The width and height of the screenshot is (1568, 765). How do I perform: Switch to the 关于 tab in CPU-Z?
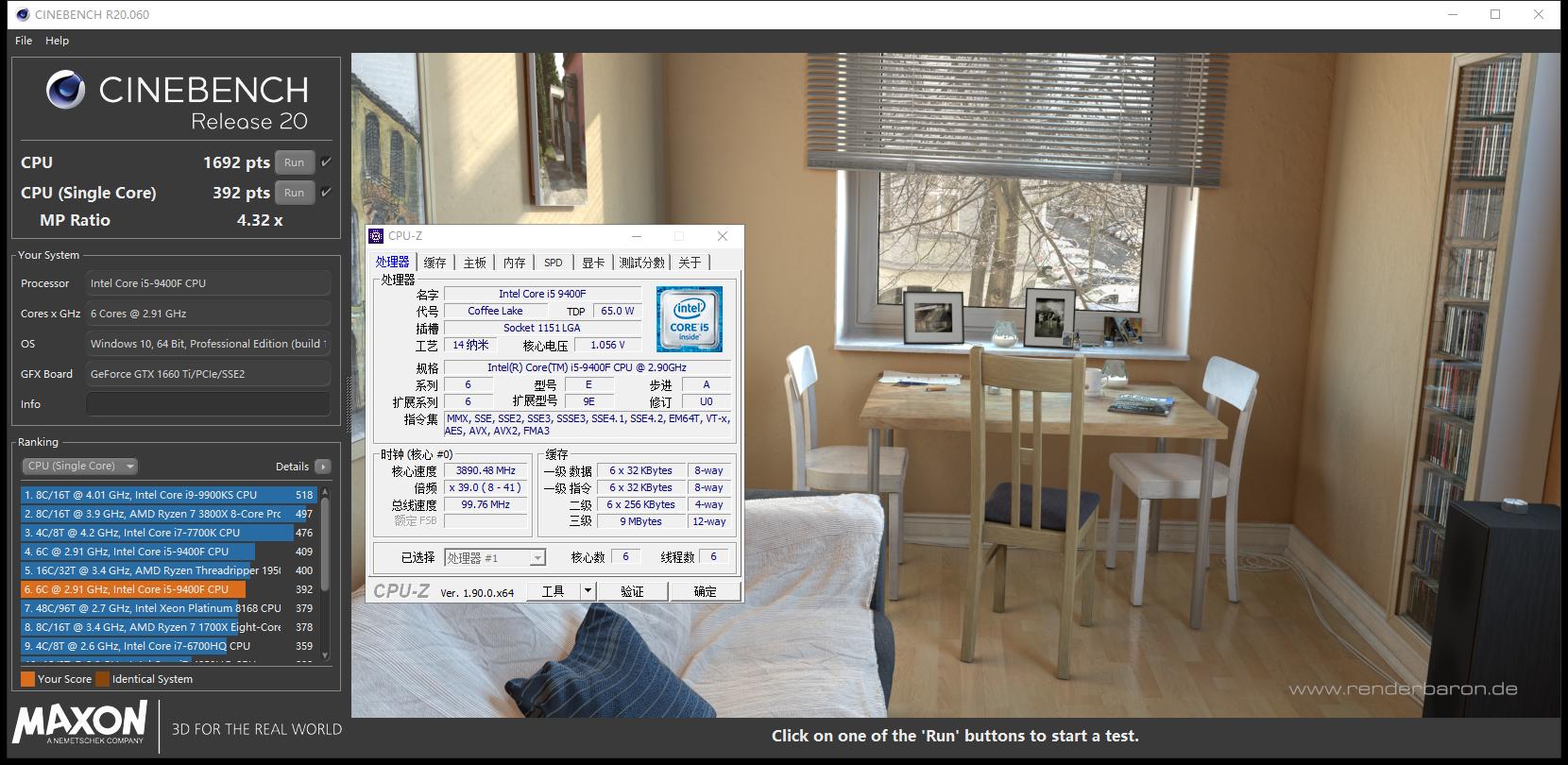pyautogui.click(x=690, y=263)
